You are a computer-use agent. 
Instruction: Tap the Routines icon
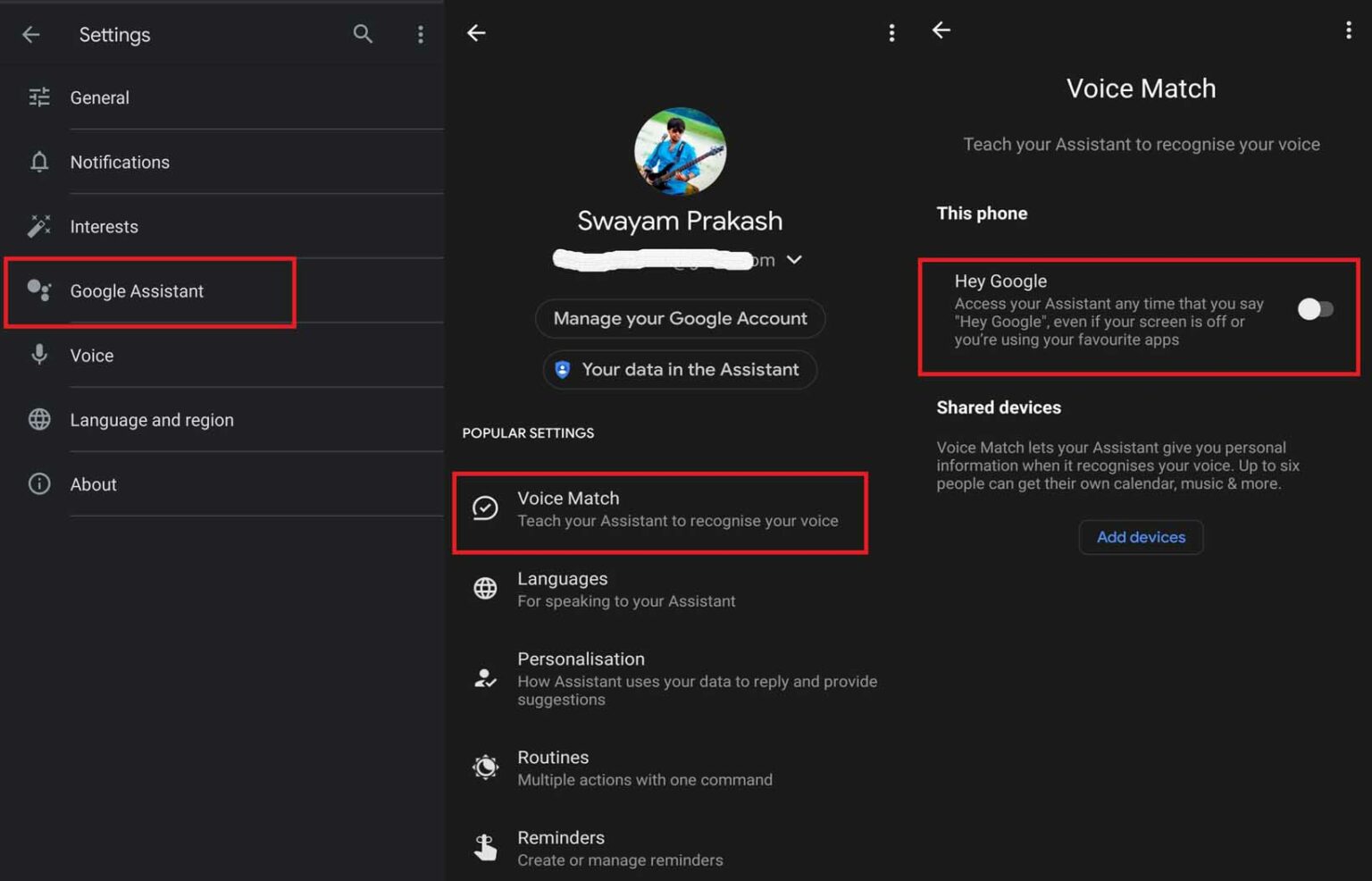(485, 768)
